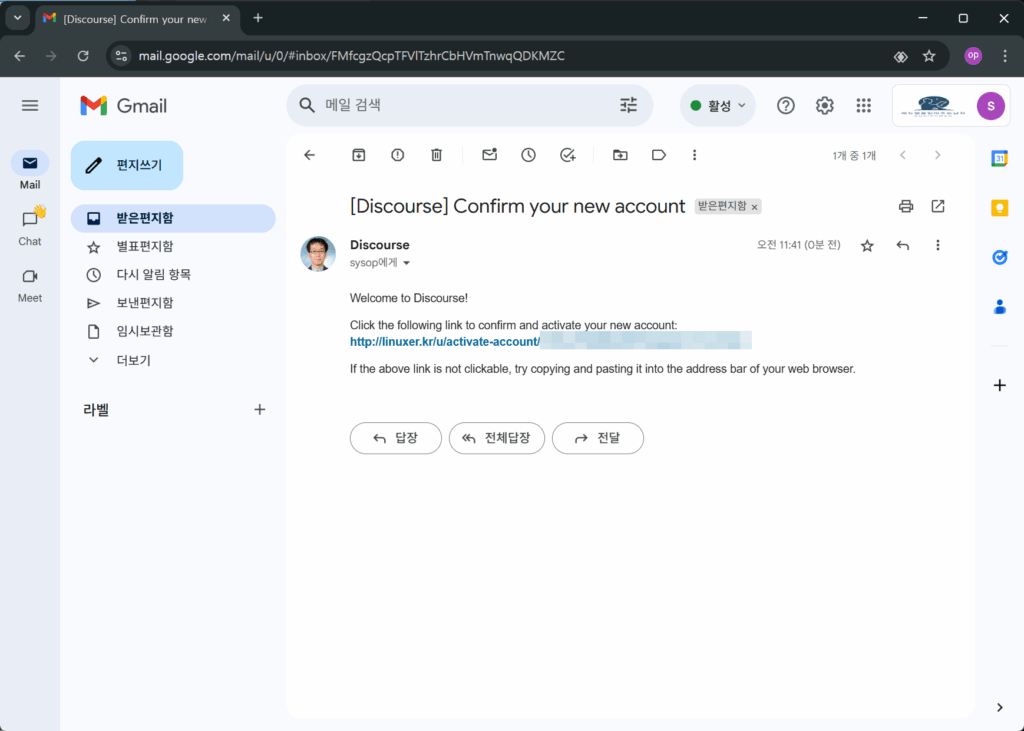Print the email using the printer icon
The width and height of the screenshot is (1024, 731).
(906, 206)
